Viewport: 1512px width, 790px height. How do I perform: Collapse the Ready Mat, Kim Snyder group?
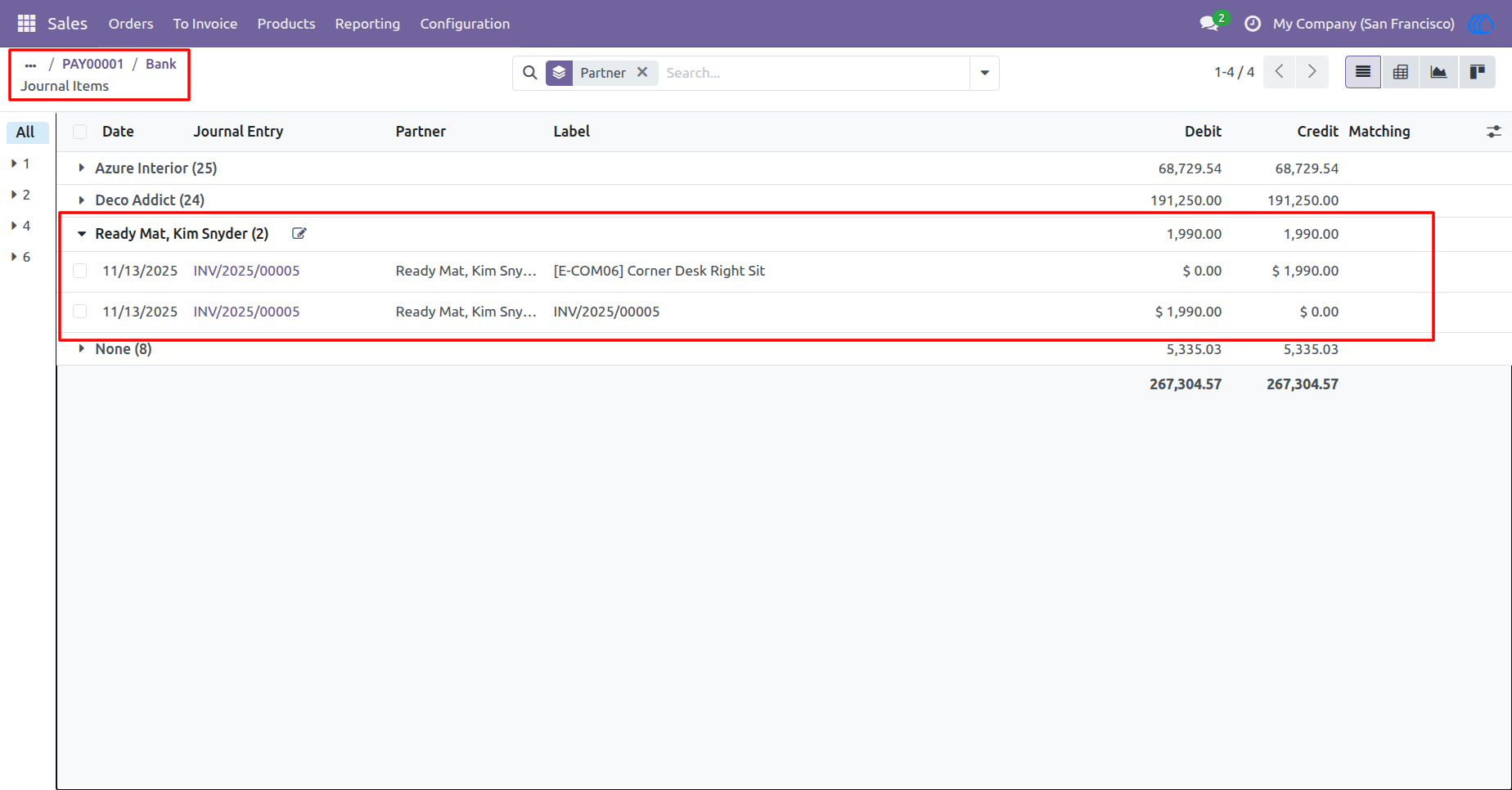tap(82, 234)
